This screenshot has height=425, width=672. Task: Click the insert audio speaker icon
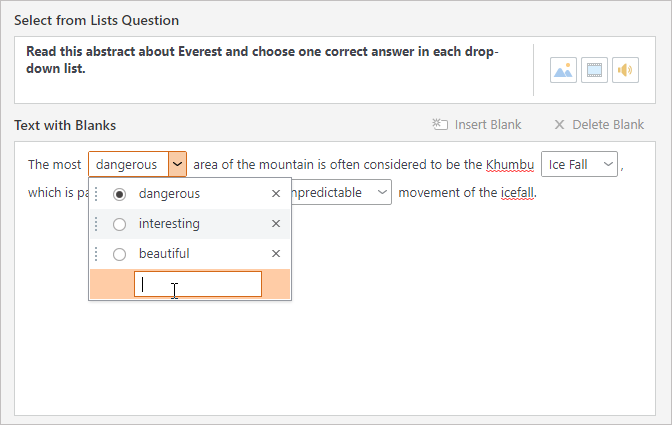click(625, 70)
